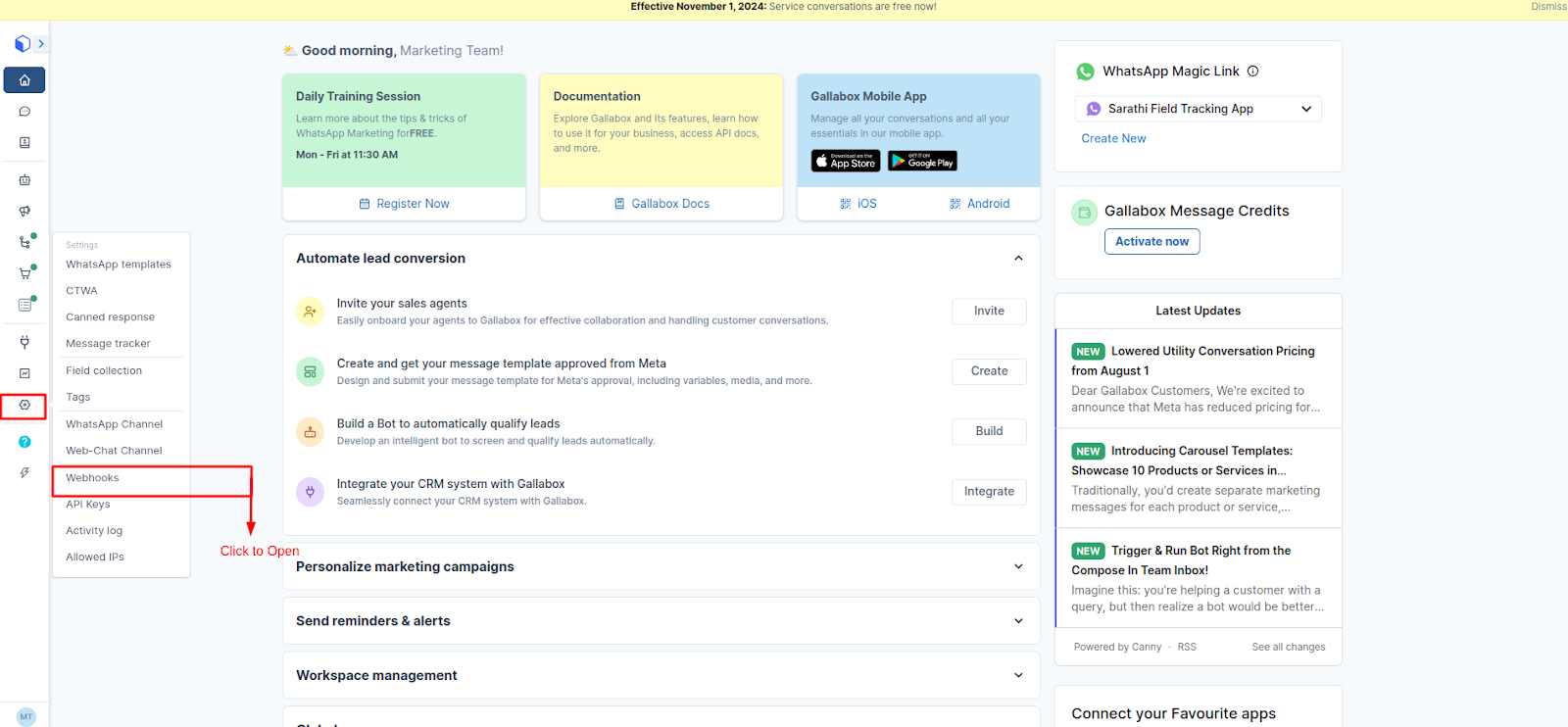
Task: Open the forms list icon in sidebar
Action: click(x=24, y=305)
